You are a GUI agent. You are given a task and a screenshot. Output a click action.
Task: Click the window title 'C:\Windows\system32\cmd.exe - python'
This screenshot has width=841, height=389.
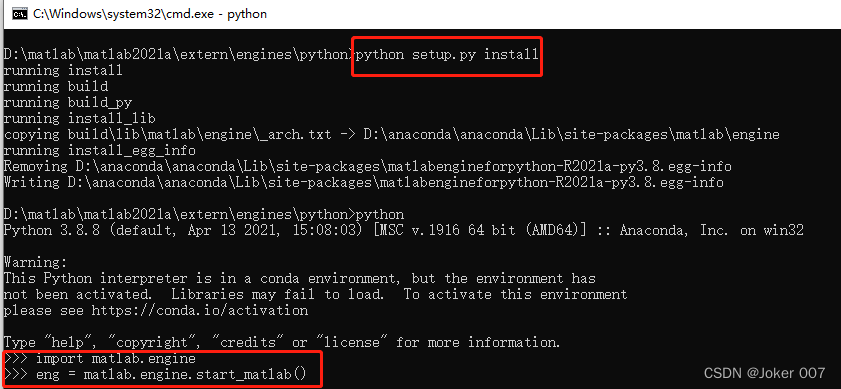[x=150, y=14]
